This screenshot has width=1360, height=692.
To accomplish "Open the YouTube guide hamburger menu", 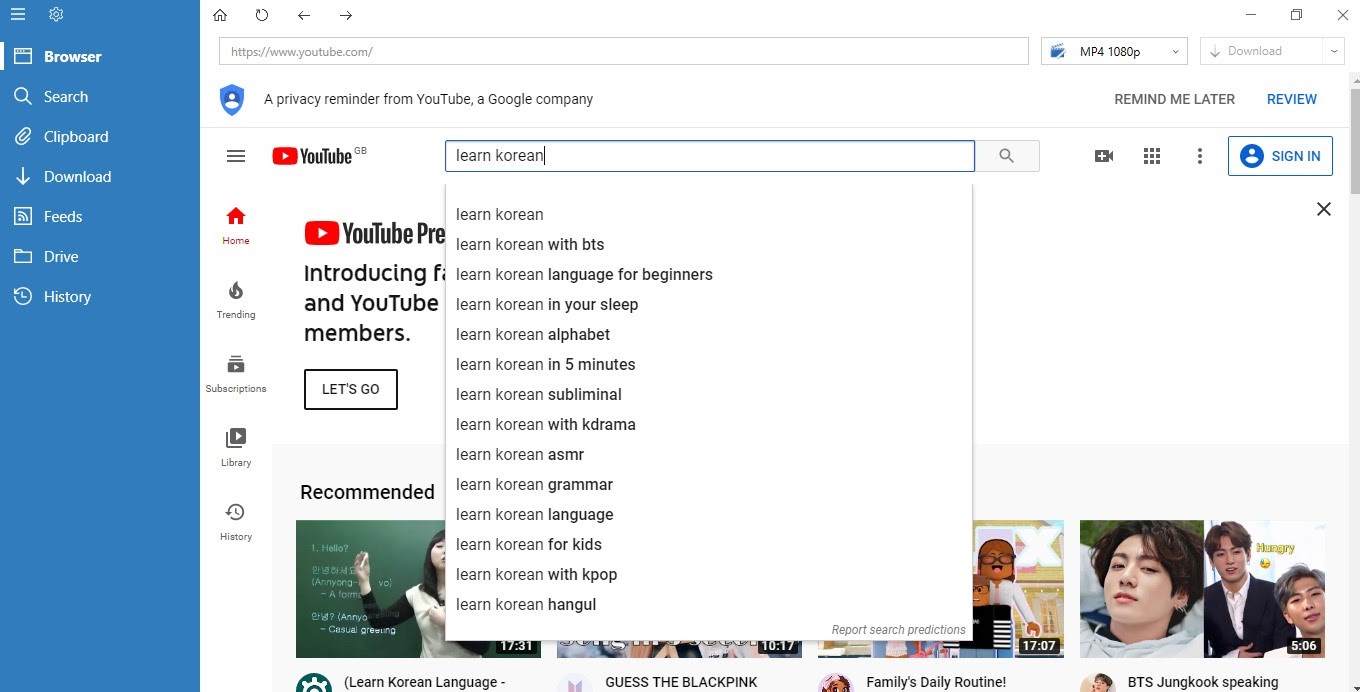I will (236, 156).
